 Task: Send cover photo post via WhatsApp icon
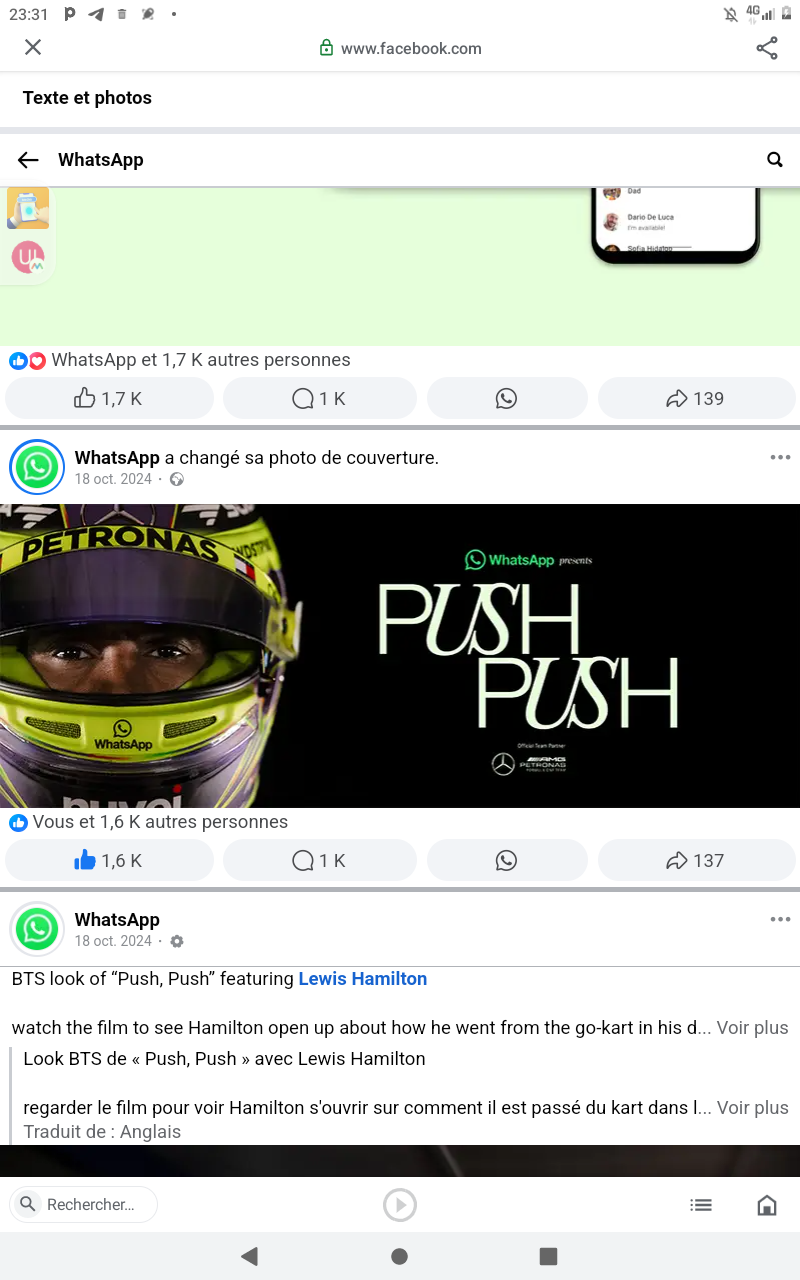point(507,860)
